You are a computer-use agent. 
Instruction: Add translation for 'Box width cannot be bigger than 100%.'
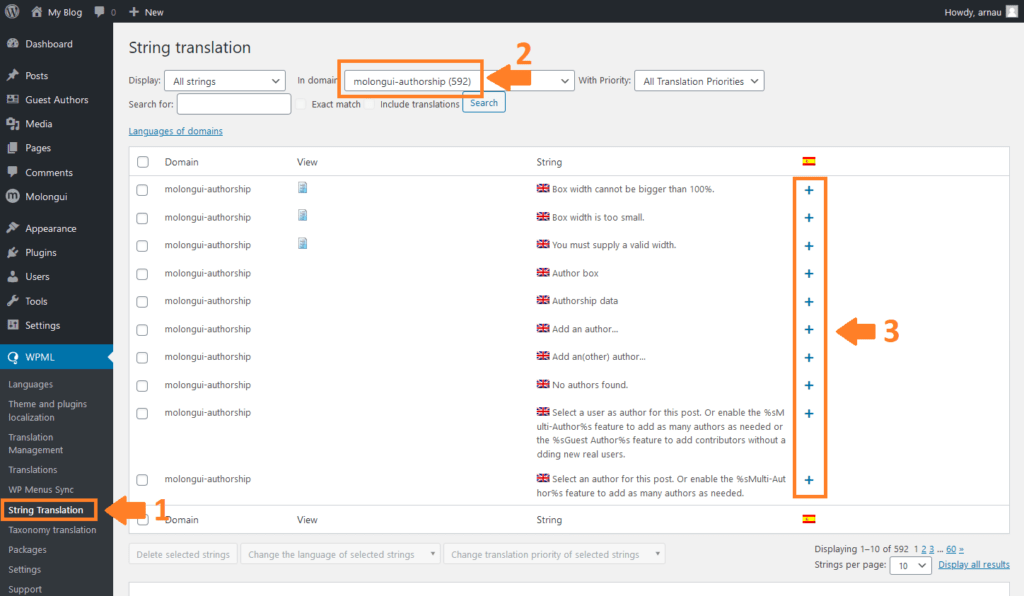(x=808, y=190)
